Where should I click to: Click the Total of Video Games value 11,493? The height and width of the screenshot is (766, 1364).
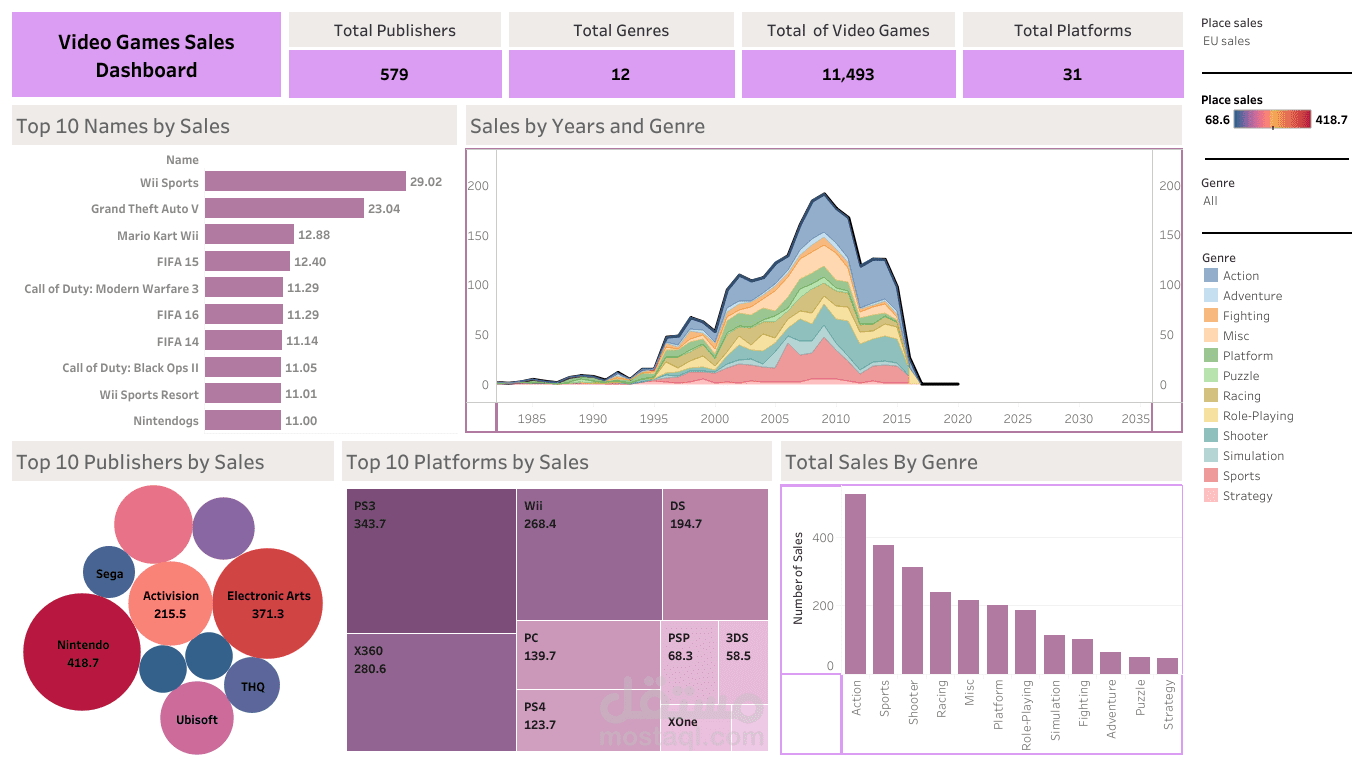(847, 74)
